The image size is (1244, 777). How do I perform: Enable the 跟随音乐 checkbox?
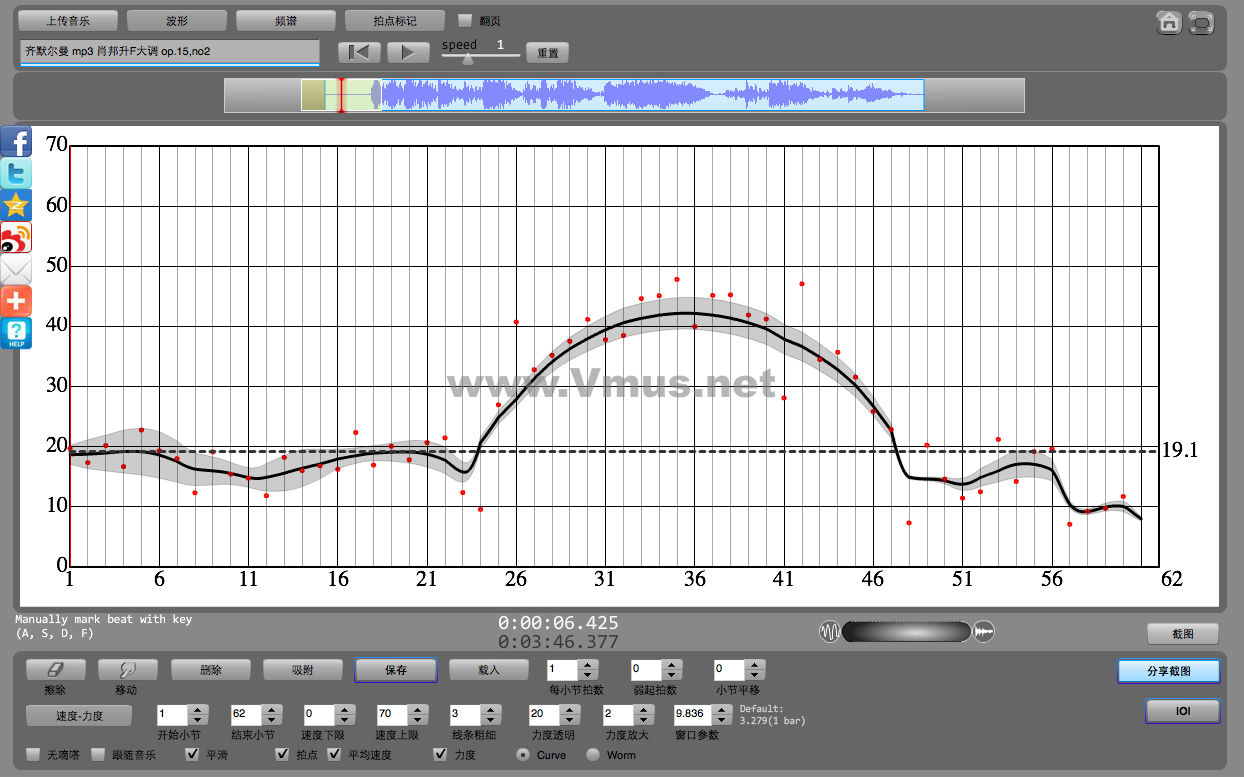pos(98,755)
